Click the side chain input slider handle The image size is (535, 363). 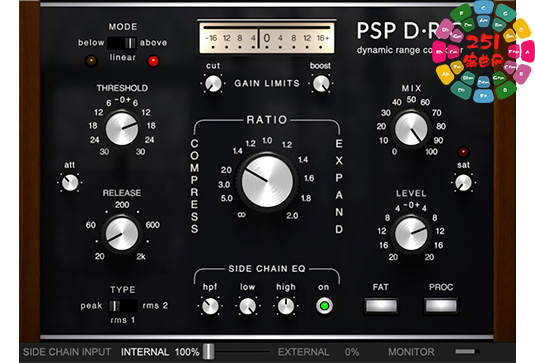[x=208, y=351]
